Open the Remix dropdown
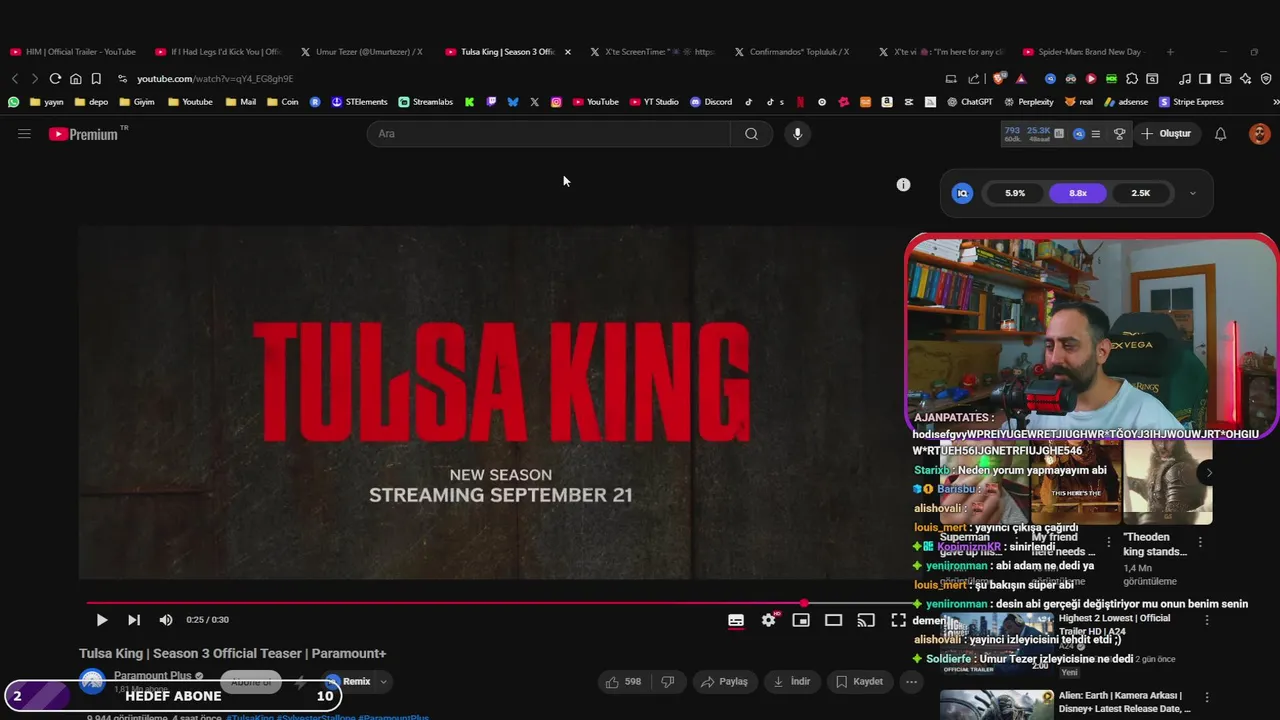This screenshot has width=1280, height=720. [x=383, y=682]
